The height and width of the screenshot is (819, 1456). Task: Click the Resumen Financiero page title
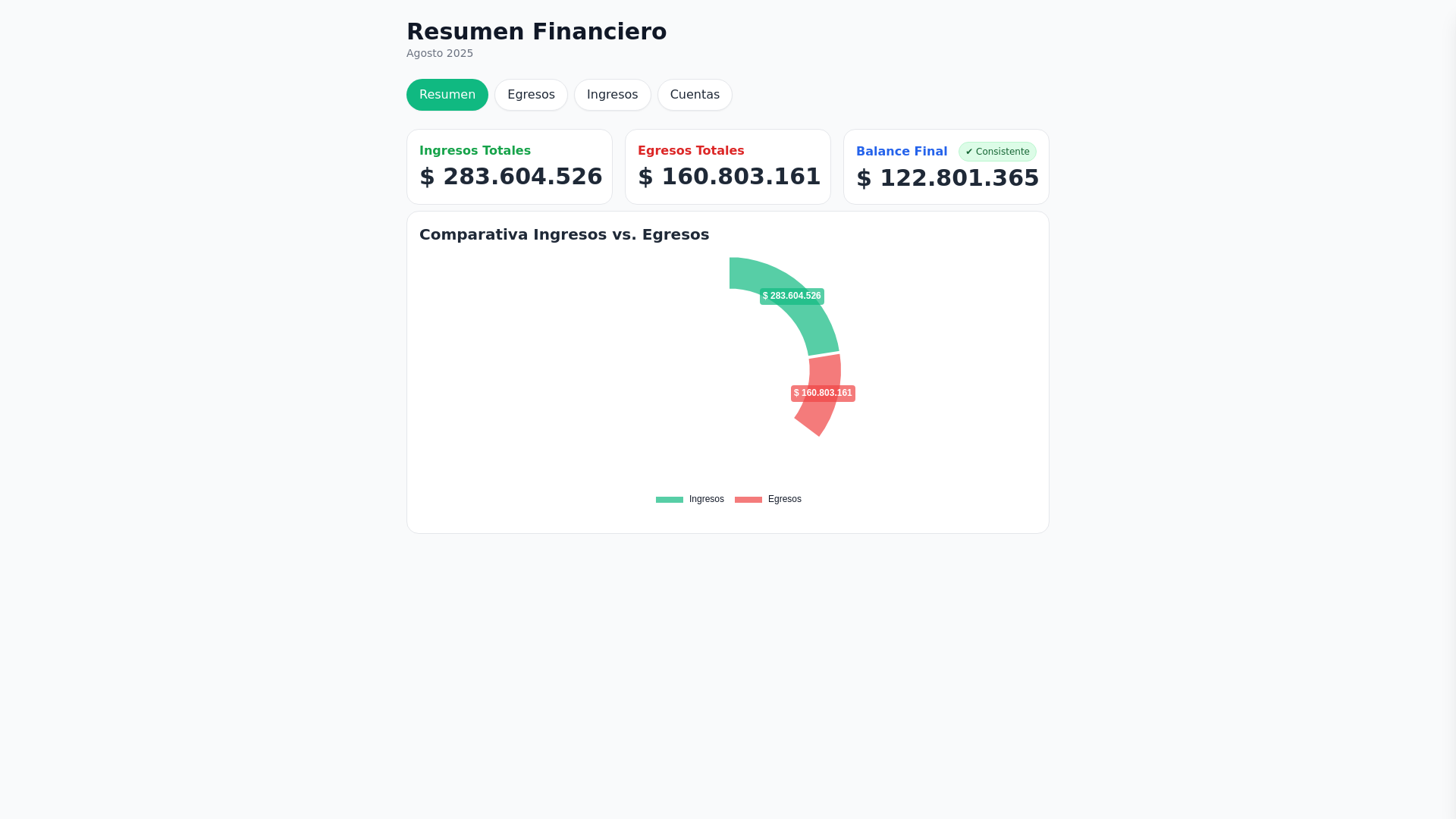coord(536,32)
